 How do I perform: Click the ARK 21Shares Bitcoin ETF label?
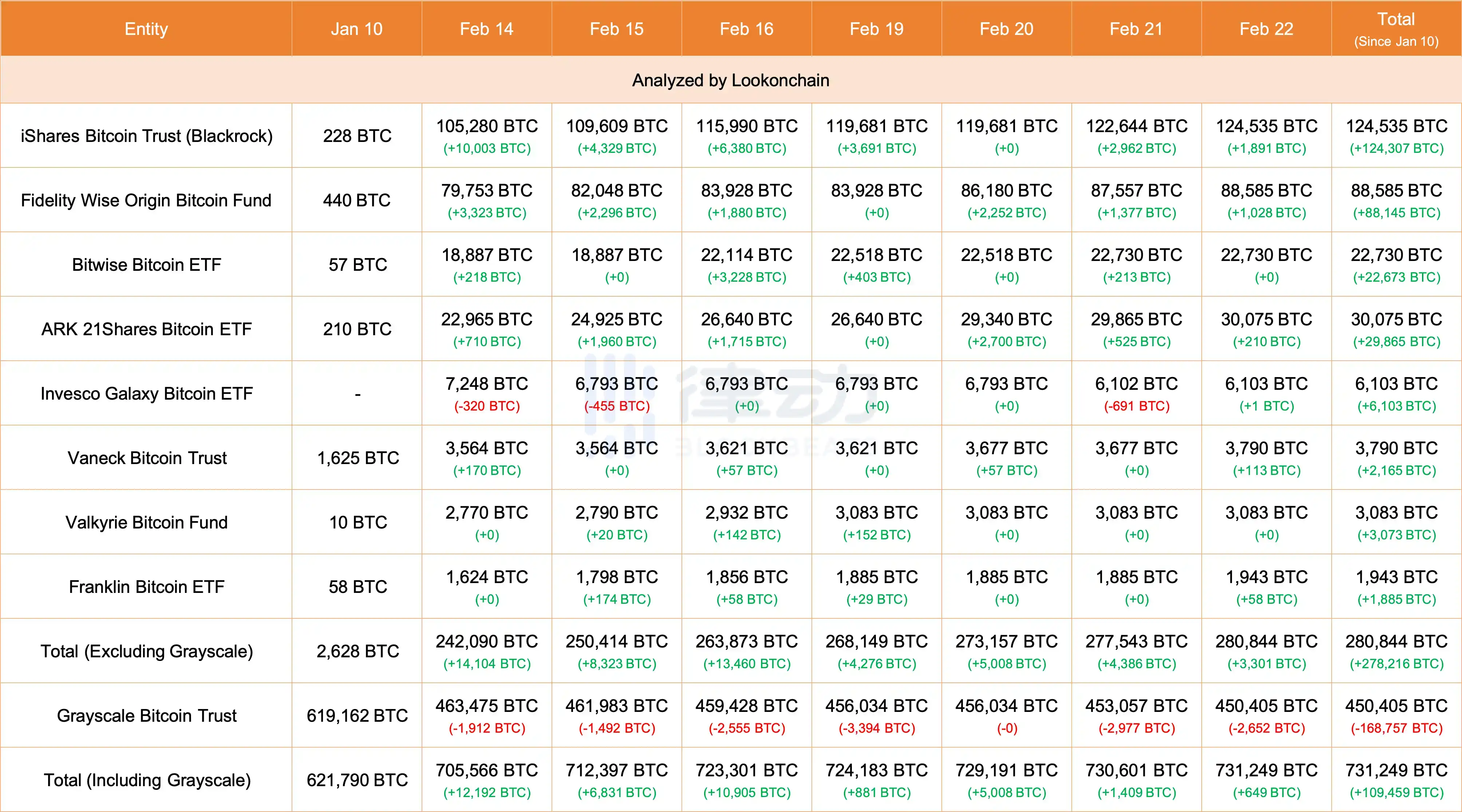click(x=146, y=329)
